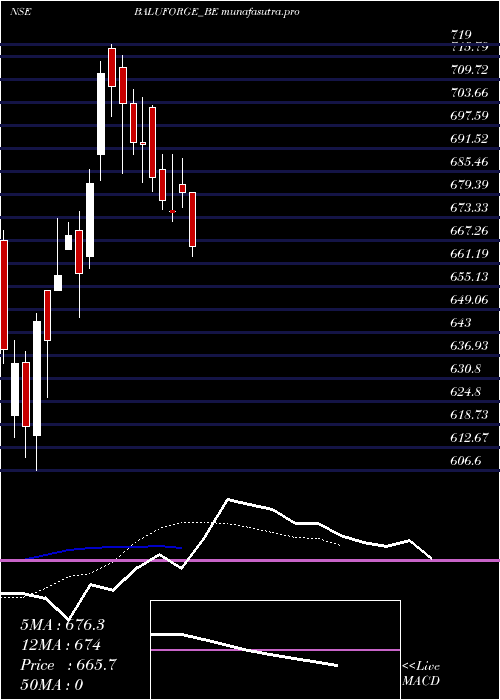Select the 612.67 price axis label

point(469,438)
